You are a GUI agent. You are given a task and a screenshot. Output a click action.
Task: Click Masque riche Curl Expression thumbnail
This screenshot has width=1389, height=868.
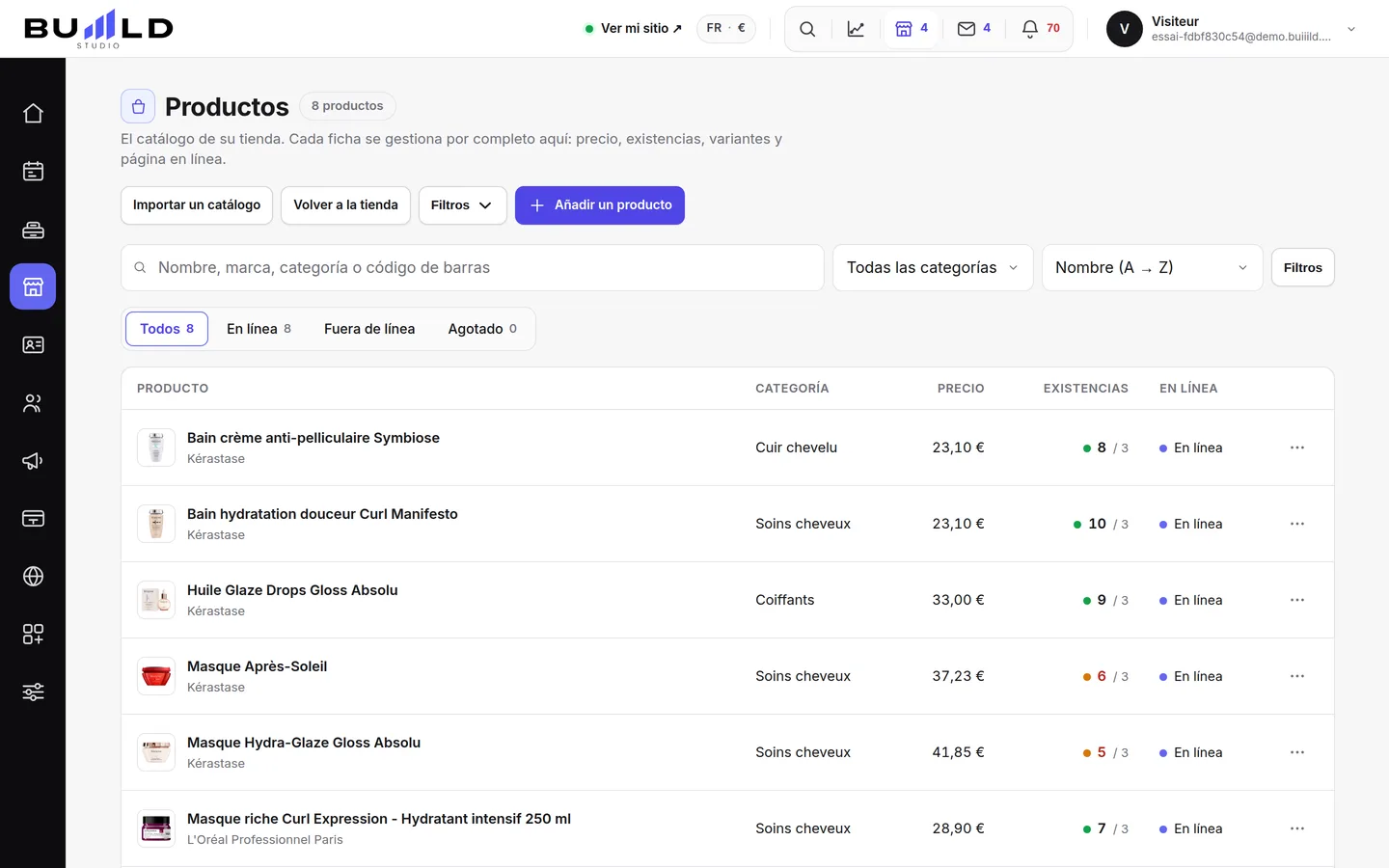(x=156, y=828)
